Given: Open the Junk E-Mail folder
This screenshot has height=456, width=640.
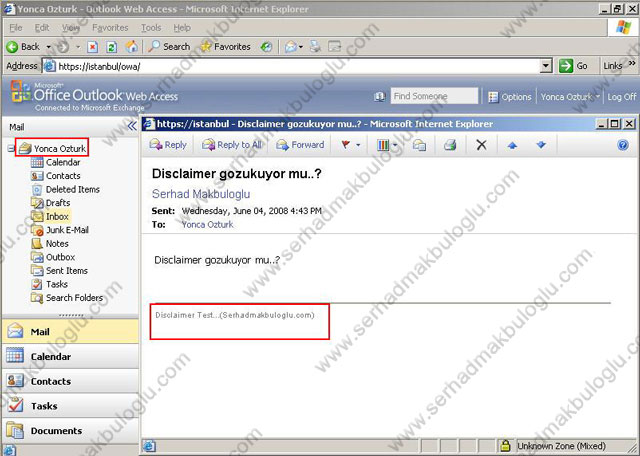Looking at the screenshot, I should (x=60, y=230).
